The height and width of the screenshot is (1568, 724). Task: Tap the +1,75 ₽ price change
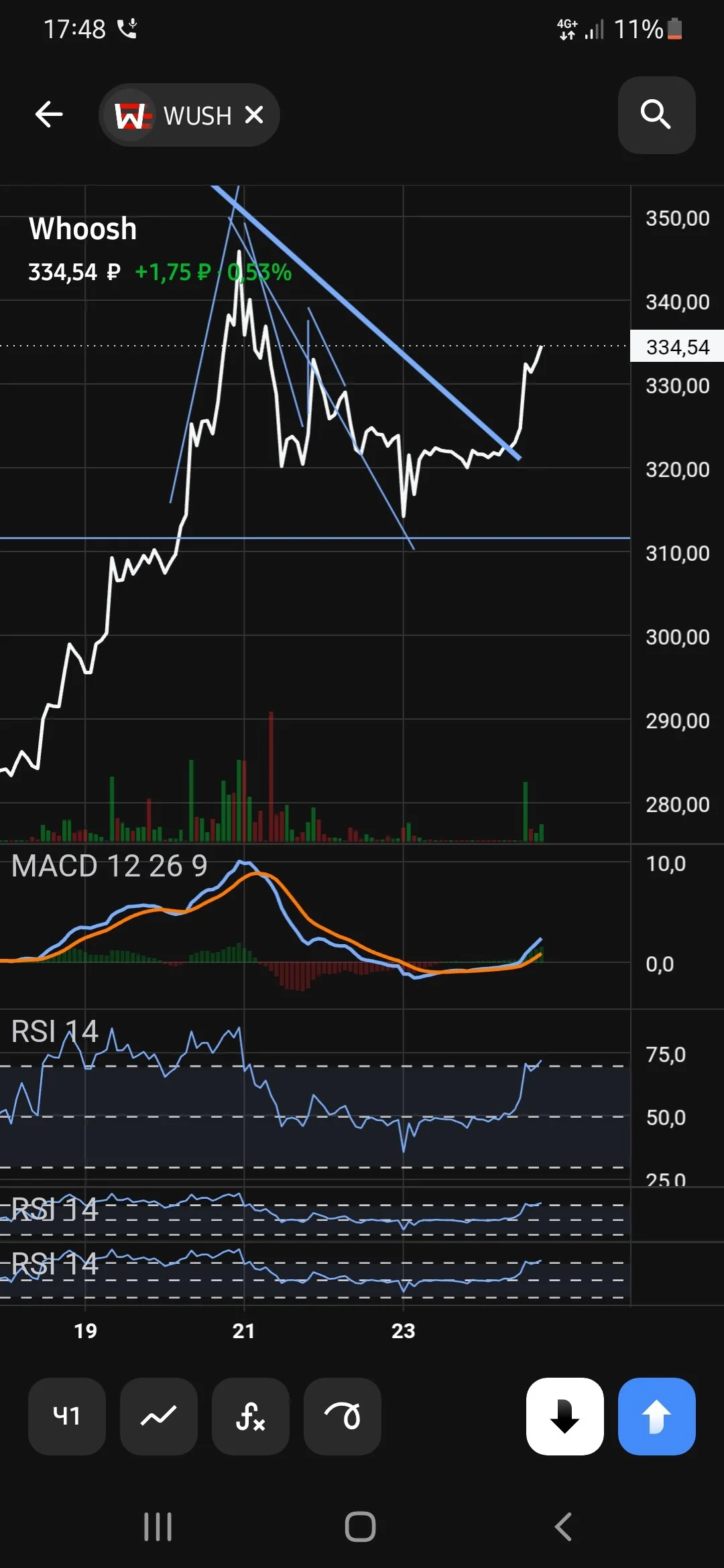[173, 272]
